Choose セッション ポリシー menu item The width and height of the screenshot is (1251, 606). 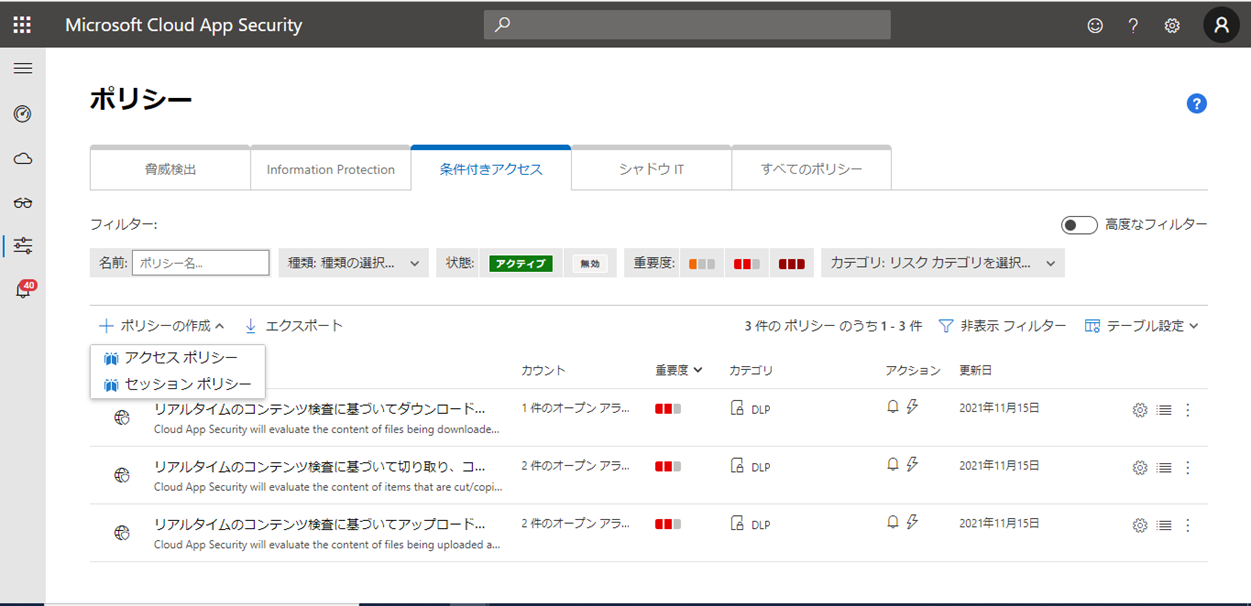coord(178,384)
